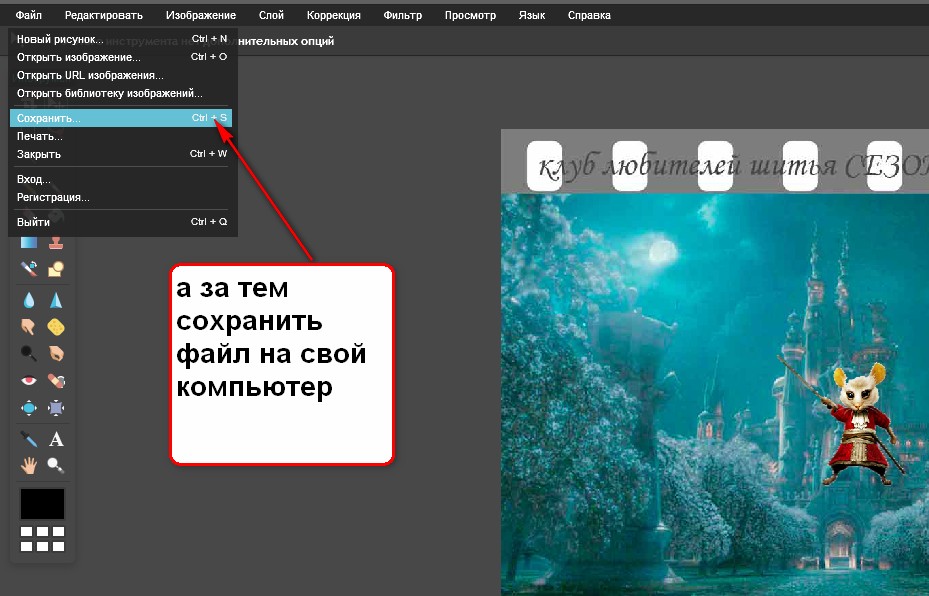Screen dimensions: 929x596
Task: Select the Zoom magnifier tool
Action: point(56,465)
